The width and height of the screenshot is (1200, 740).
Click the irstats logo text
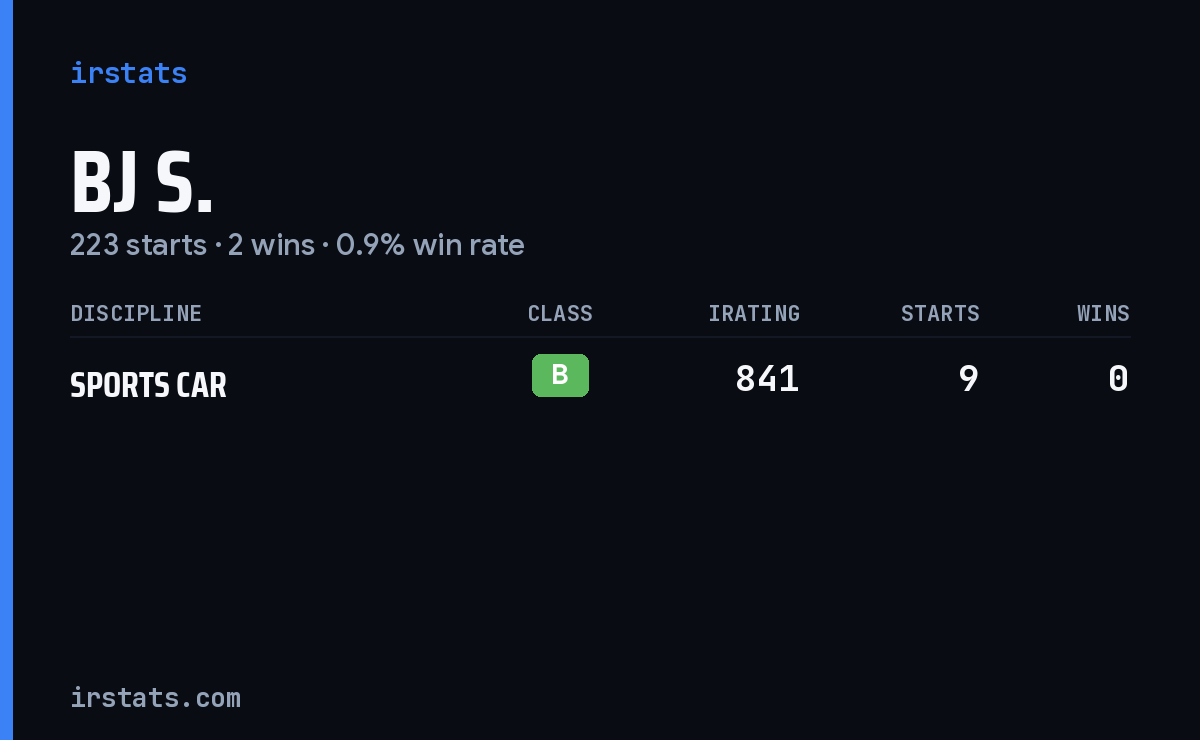[x=128, y=73]
